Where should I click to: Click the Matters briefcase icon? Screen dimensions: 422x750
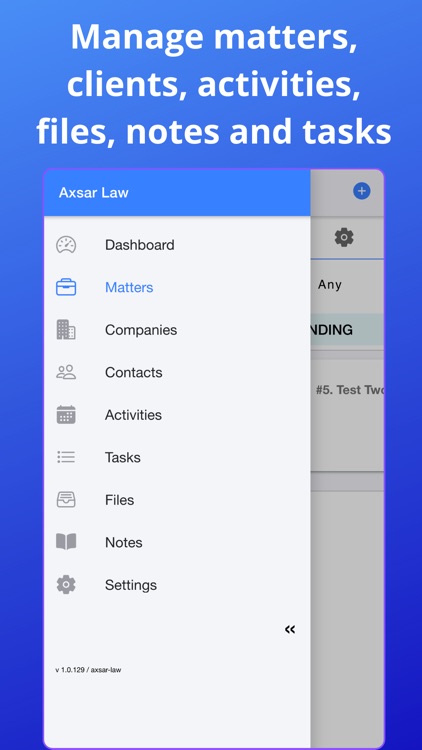tap(66, 287)
